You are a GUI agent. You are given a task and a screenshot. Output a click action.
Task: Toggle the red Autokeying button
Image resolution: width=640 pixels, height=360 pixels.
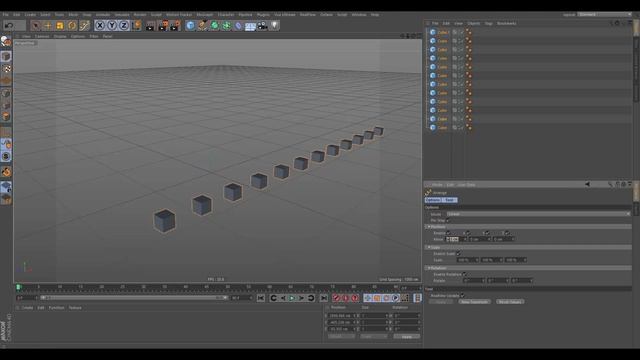pos(346,298)
